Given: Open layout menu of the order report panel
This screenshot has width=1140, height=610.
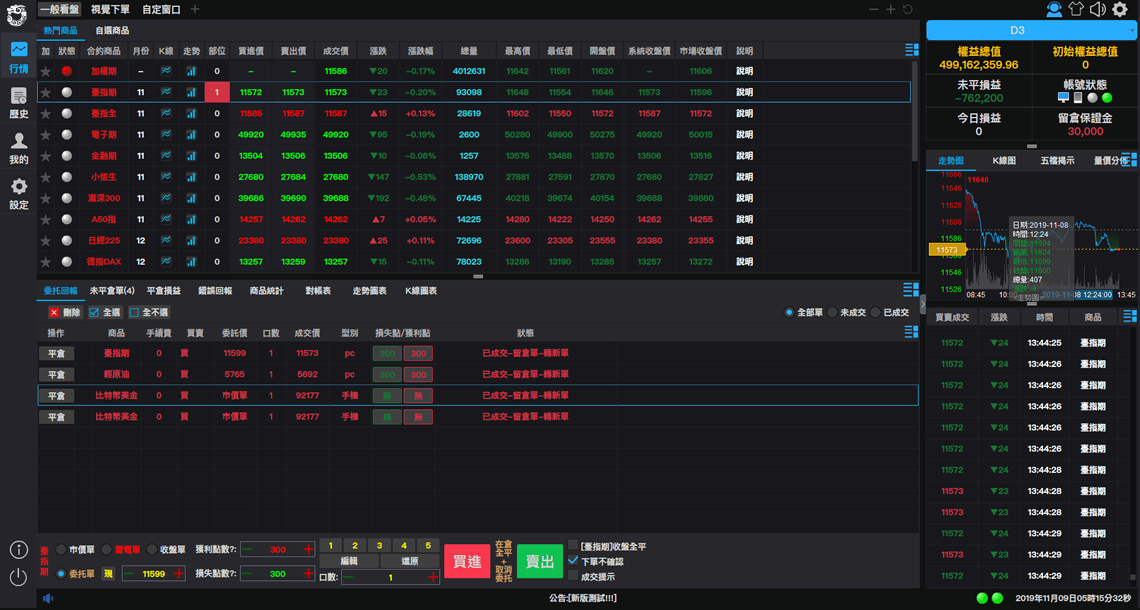Looking at the screenshot, I should [x=910, y=290].
